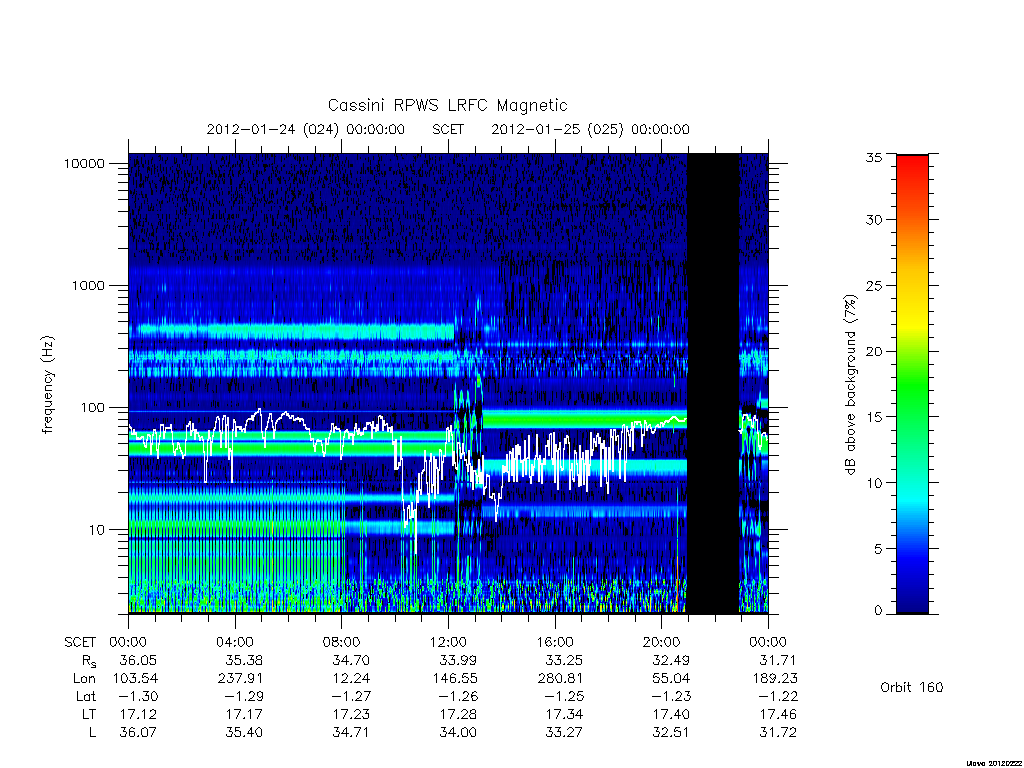This screenshot has height=768, width=1024.
Task: Click the 10 frequency tick label
Action: (97, 530)
